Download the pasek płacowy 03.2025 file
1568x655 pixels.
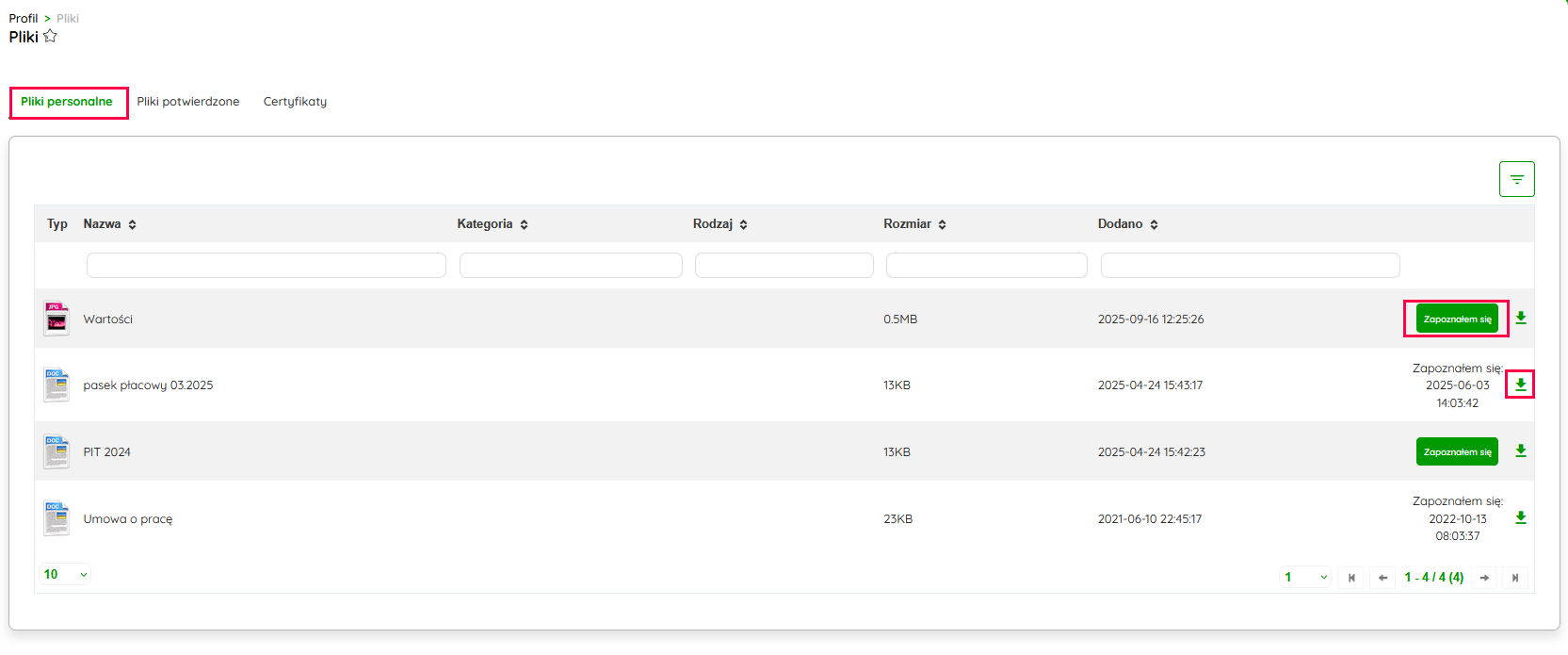(1520, 385)
